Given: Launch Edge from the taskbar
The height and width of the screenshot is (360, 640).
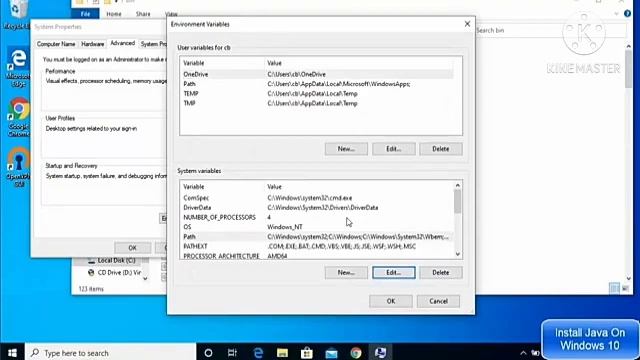Looking at the screenshot, I should [258, 353].
